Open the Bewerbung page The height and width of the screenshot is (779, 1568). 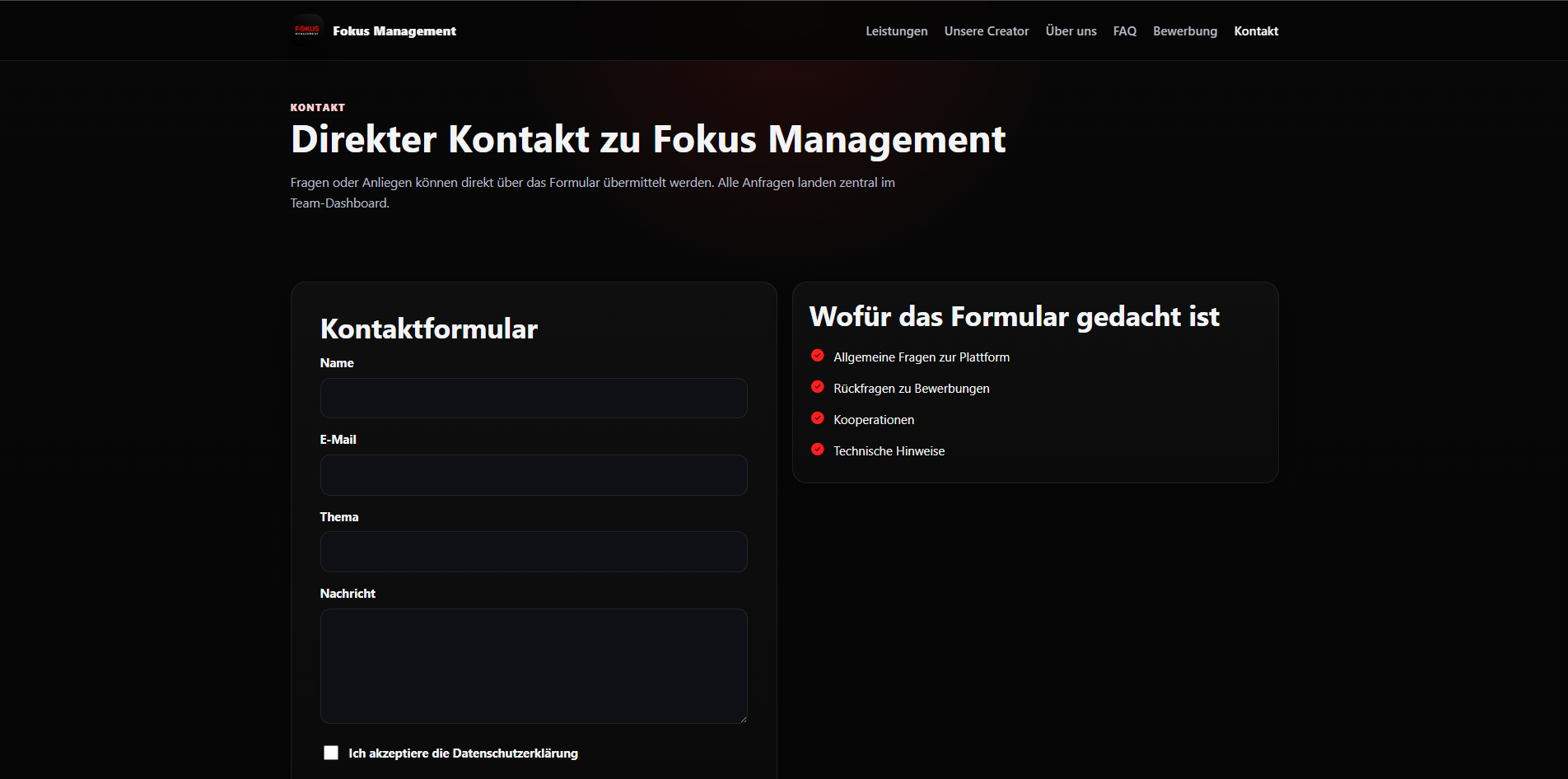(1184, 31)
